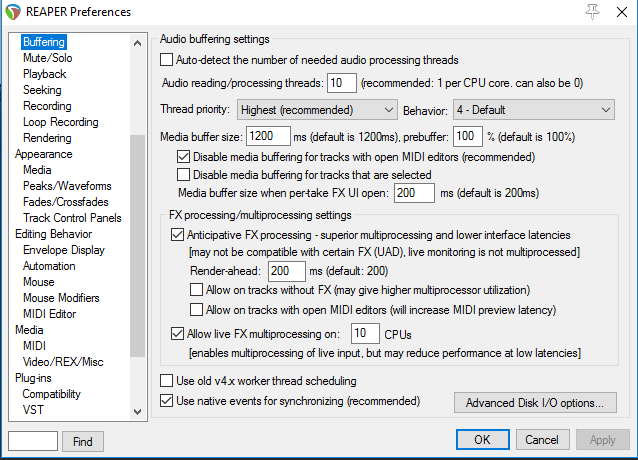638x460 pixels.
Task: Click the Find button
Action: click(x=83, y=441)
